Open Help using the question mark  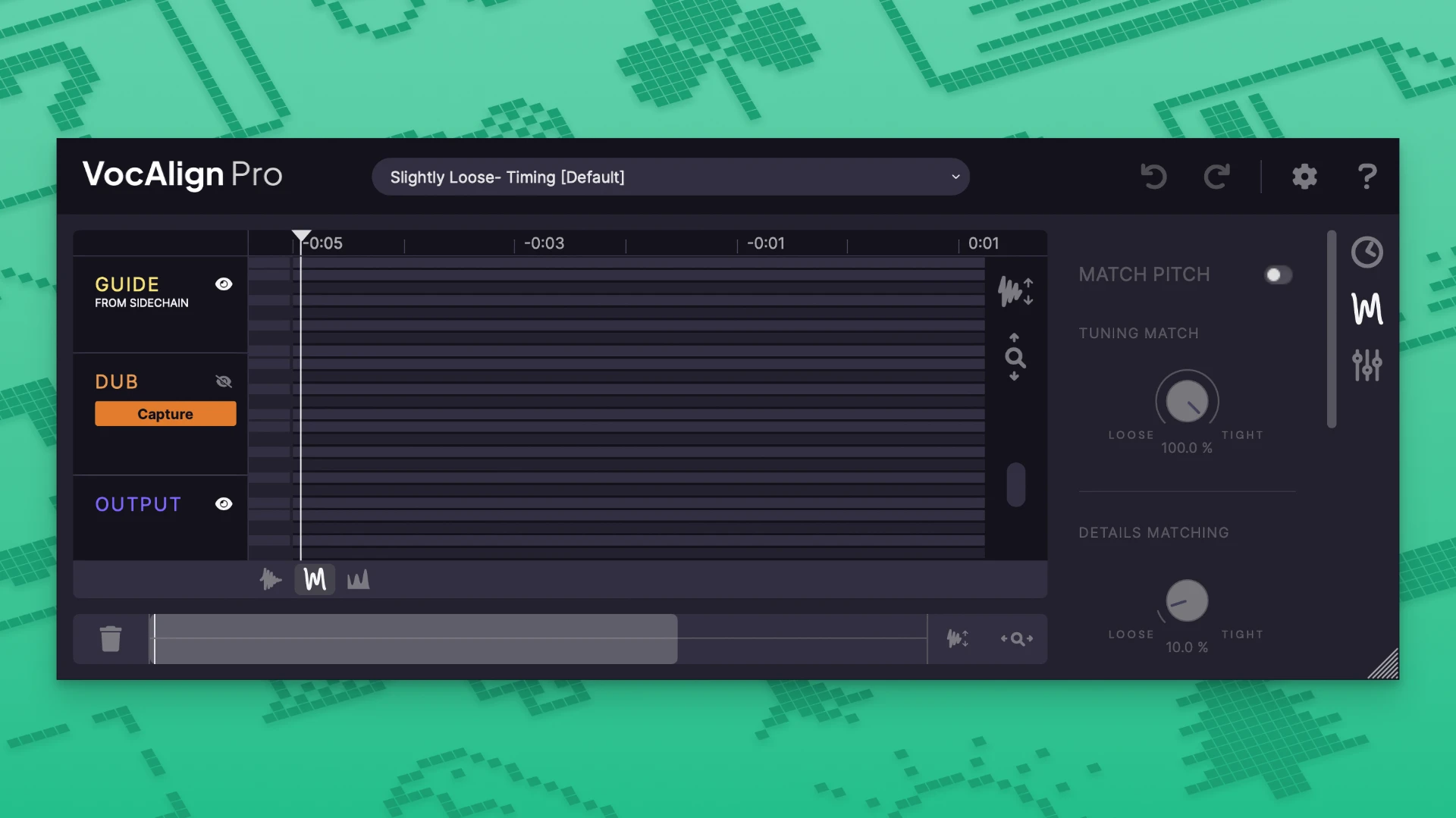(1367, 177)
